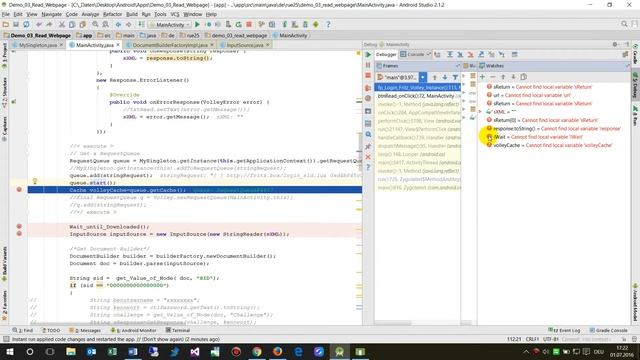Open File Explorer from the taskbar
Image resolution: width=640 pixels, height=360 pixels.
pos(71,351)
